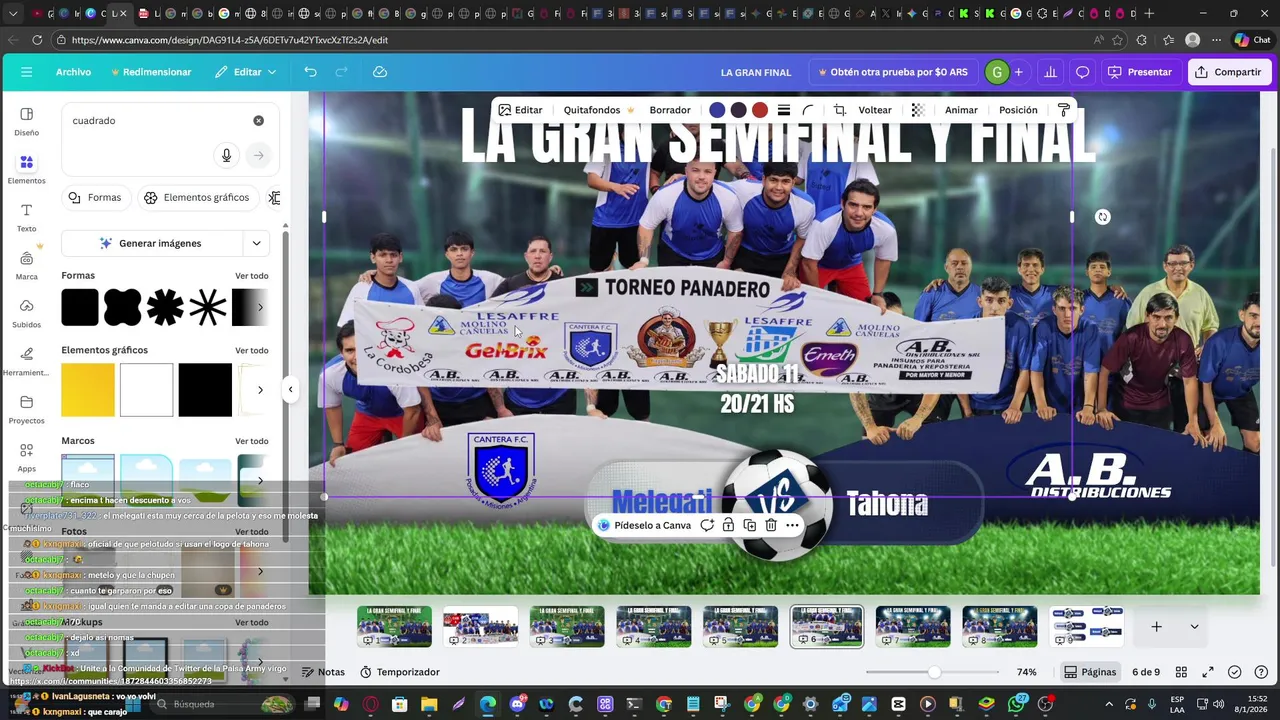Image resolution: width=1280 pixels, height=720 pixels.
Task: Show more Marcos with the arrow
Action: pos(260,480)
